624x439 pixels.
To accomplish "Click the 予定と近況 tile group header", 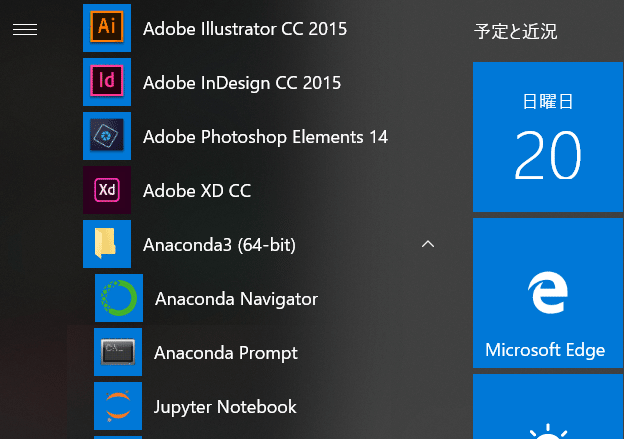I will tap(516, 32).
